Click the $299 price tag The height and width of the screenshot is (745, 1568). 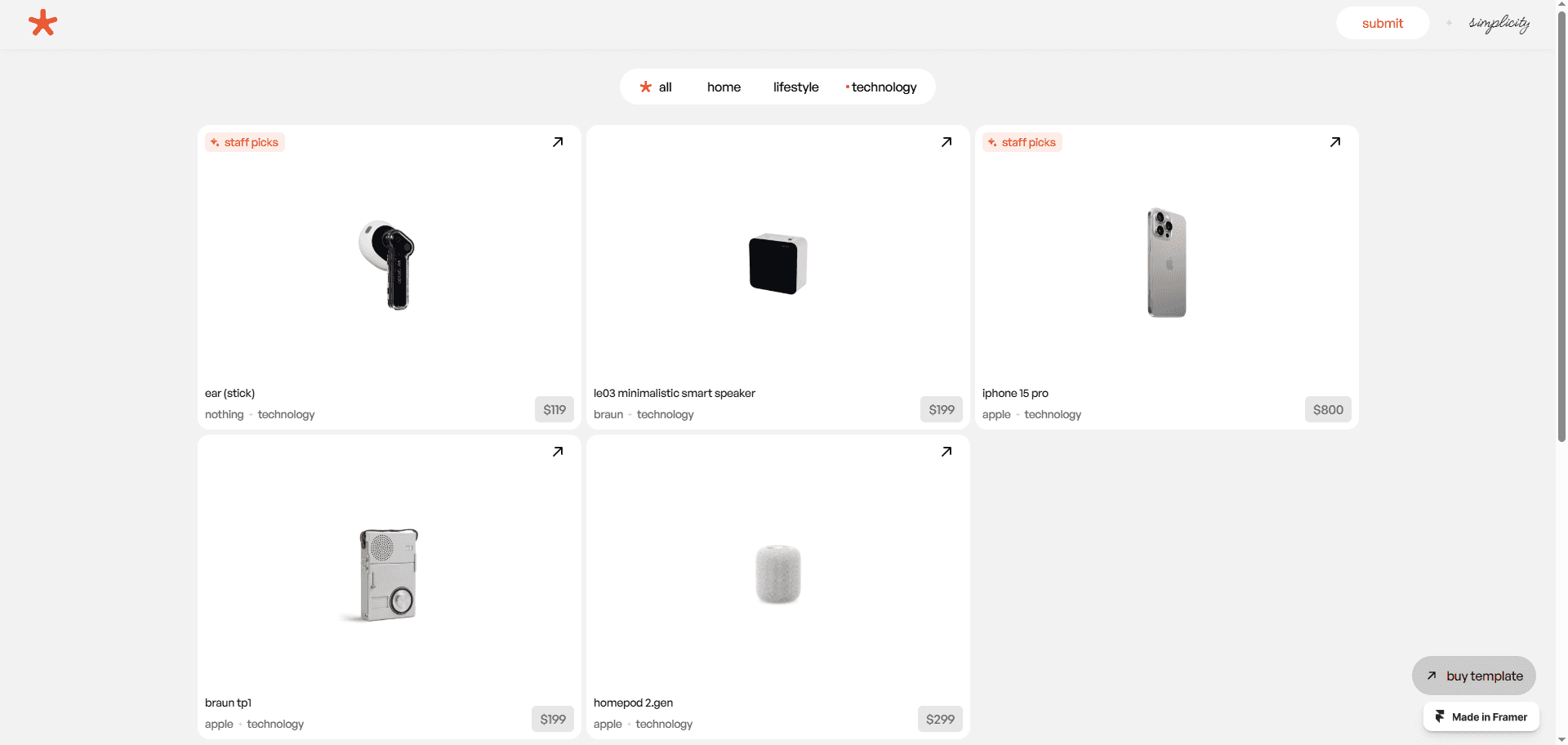point(940,719)
